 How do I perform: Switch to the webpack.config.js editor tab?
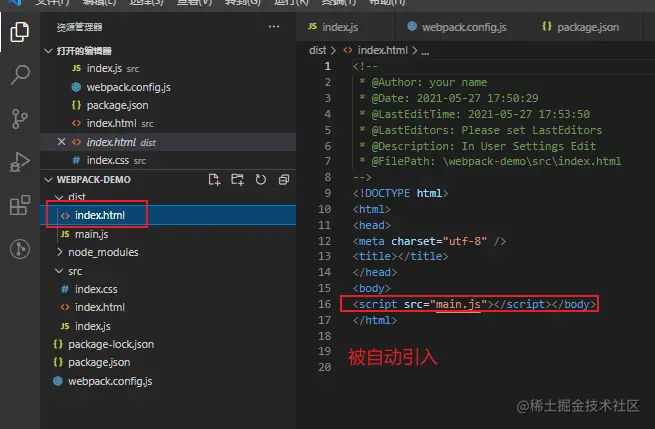pyautogui.click(x=462, y=27)
